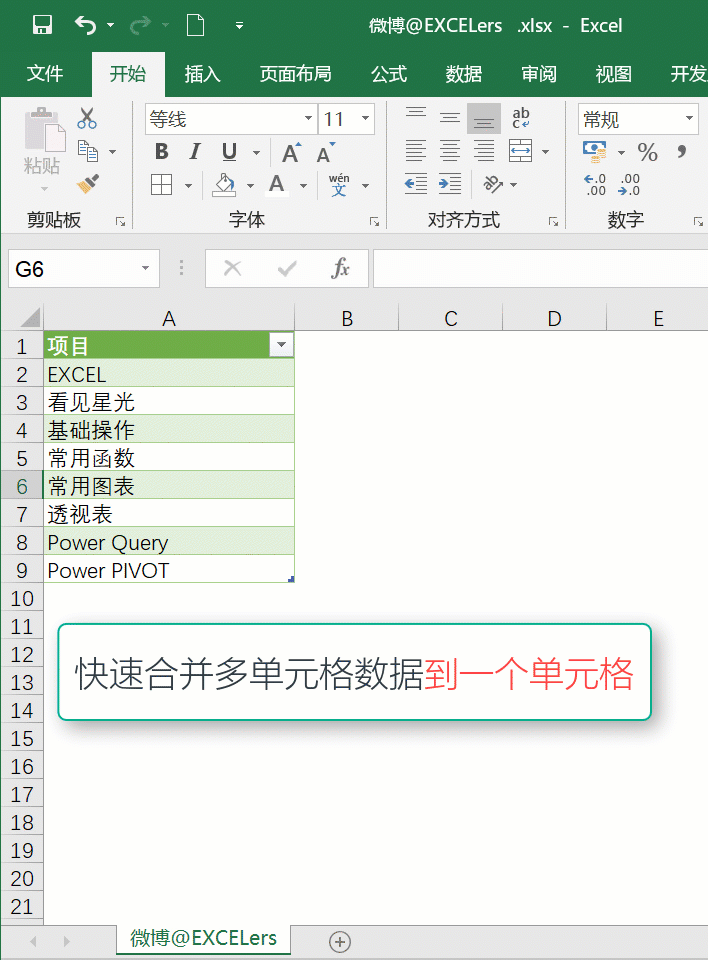
Task: Select the Format Painter brush icon
Action: 87,184
